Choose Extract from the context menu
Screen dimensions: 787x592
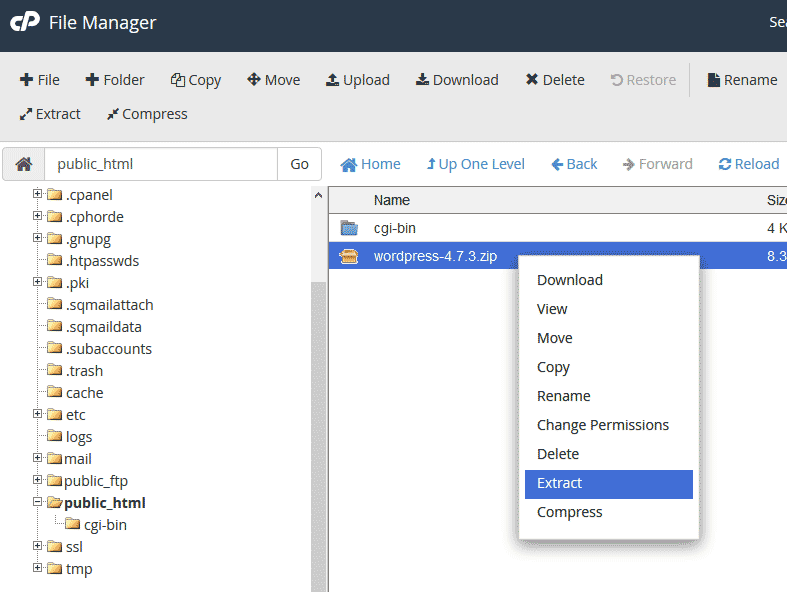(x=609, y=484)
